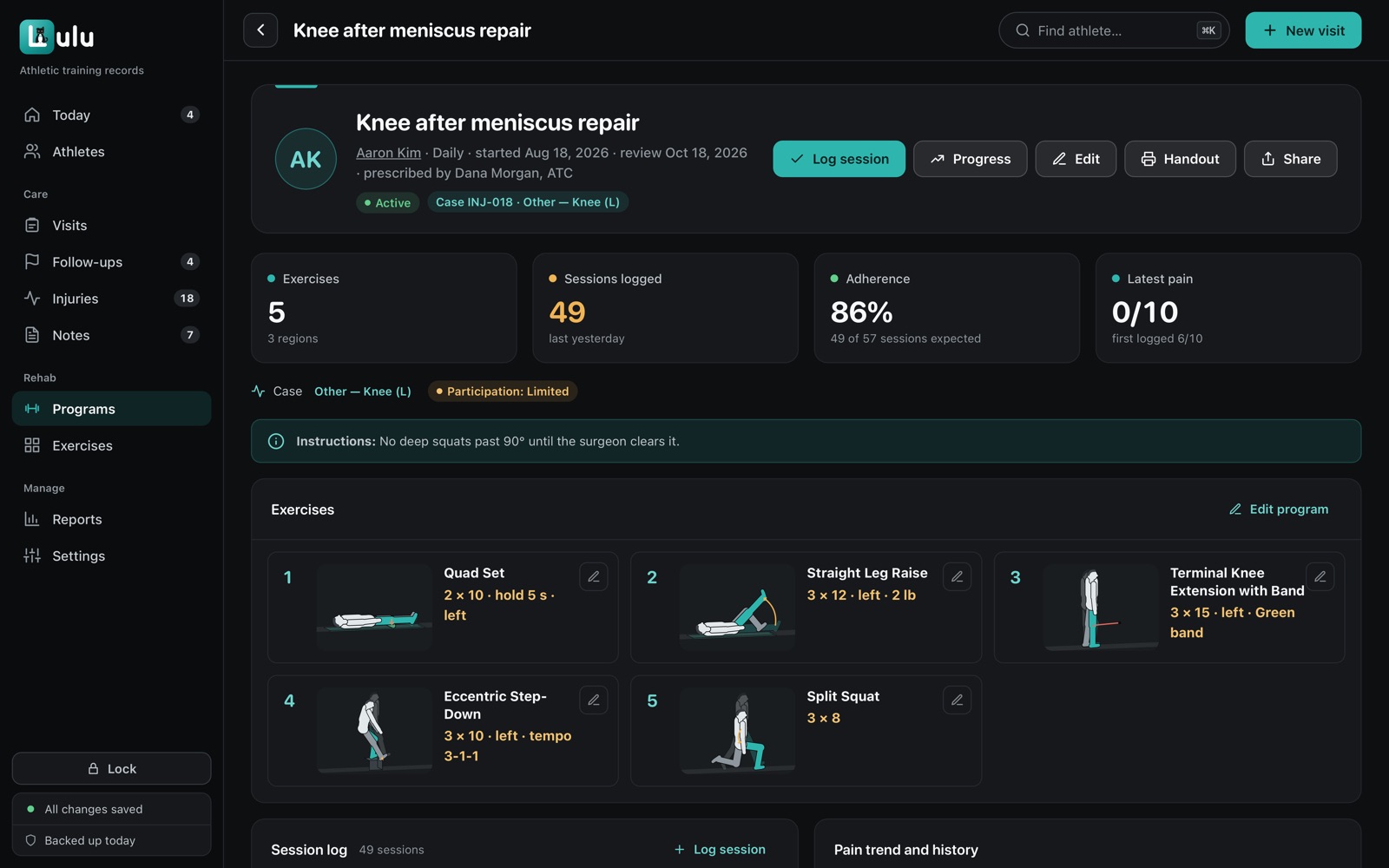Open Reports page
Image resolution: width=1389 pixels, height=868 pixels.
point(111,519)
